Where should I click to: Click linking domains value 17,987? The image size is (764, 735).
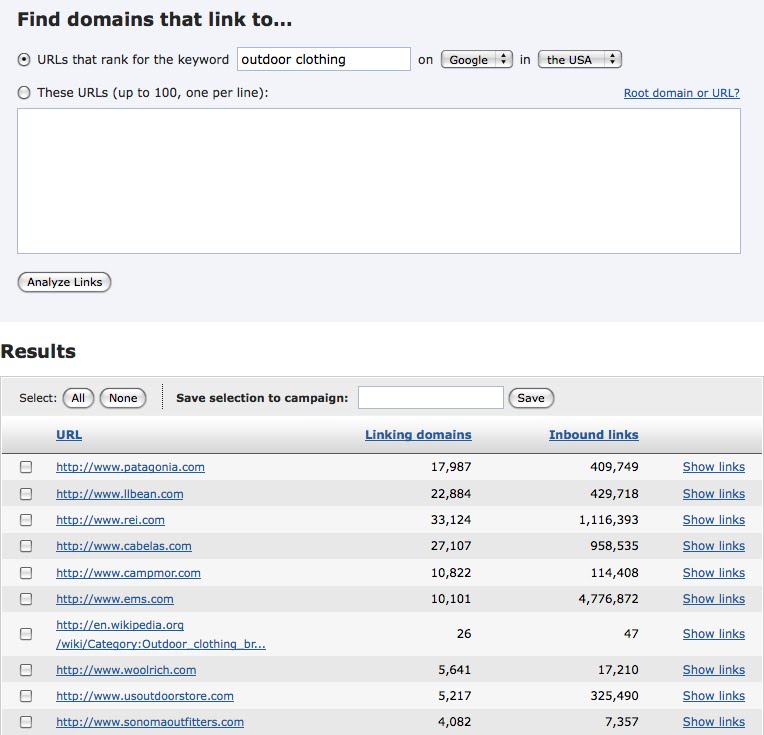click(451, 467)
